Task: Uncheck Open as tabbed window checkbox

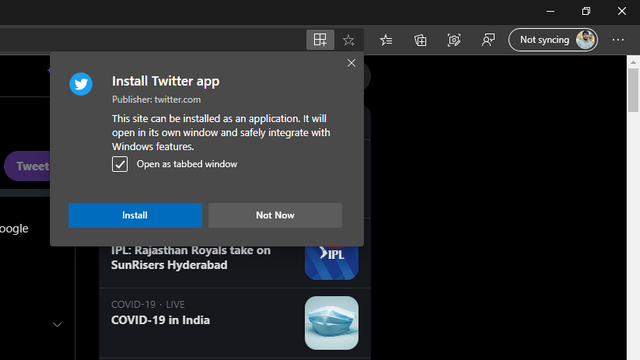Action: (120, 164)
